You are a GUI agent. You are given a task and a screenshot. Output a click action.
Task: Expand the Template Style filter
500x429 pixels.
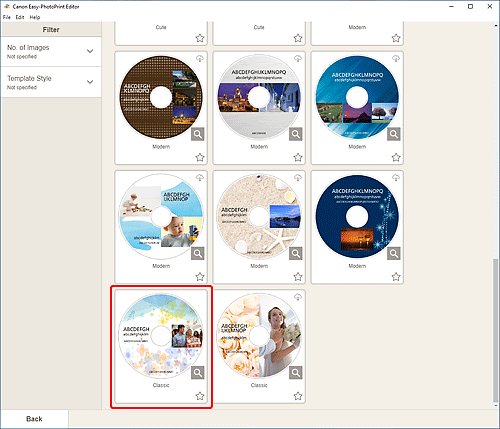click(51, 82)
